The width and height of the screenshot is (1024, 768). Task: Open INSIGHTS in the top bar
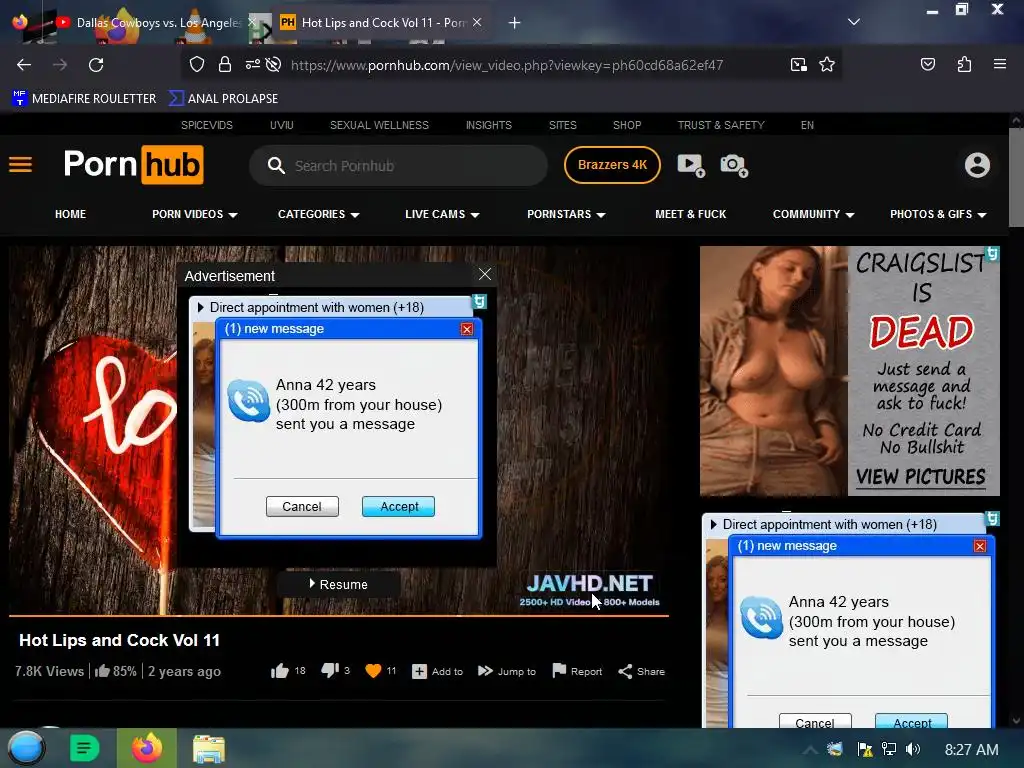[488, 125]
